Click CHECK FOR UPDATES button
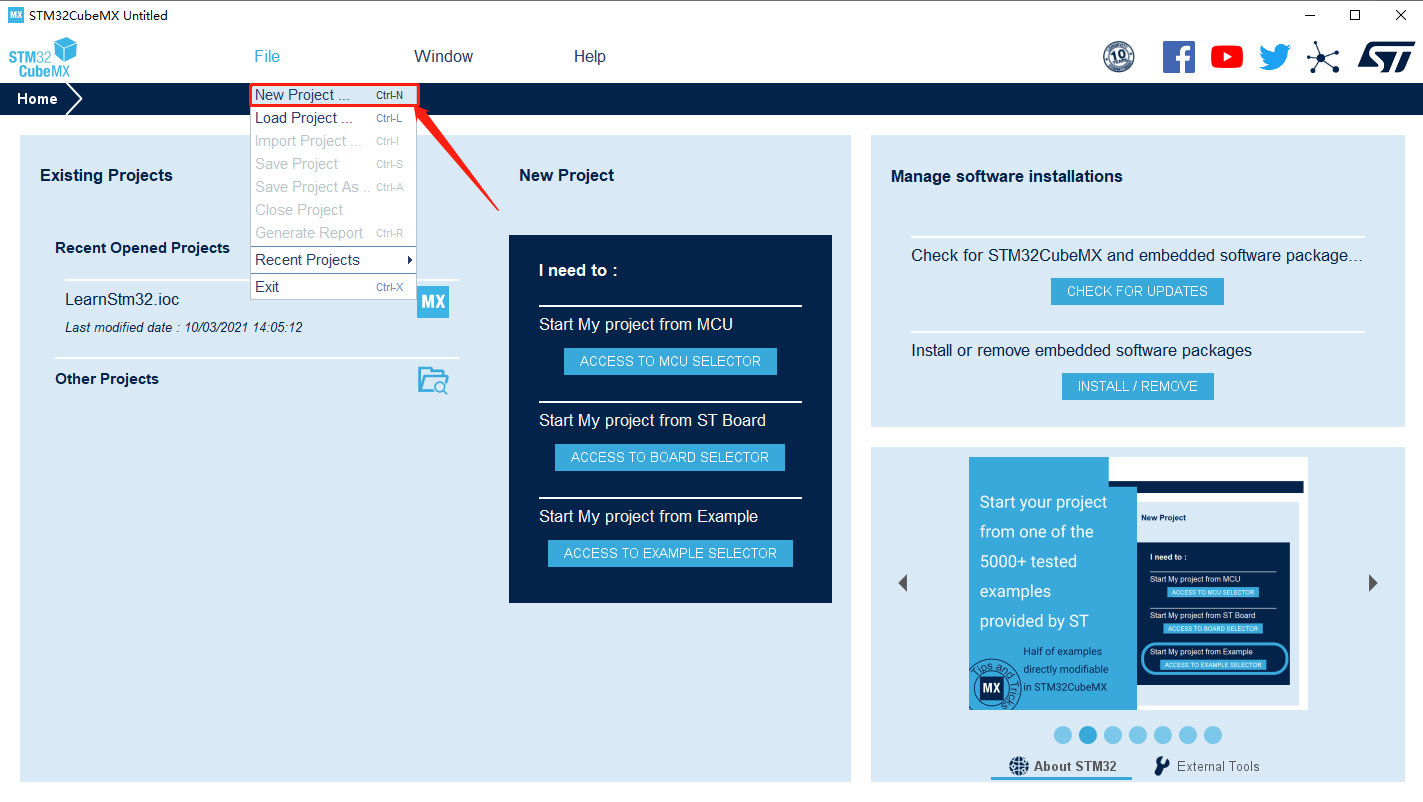This screenshot has height=802, width=1423. click(x=1137, y=291)
